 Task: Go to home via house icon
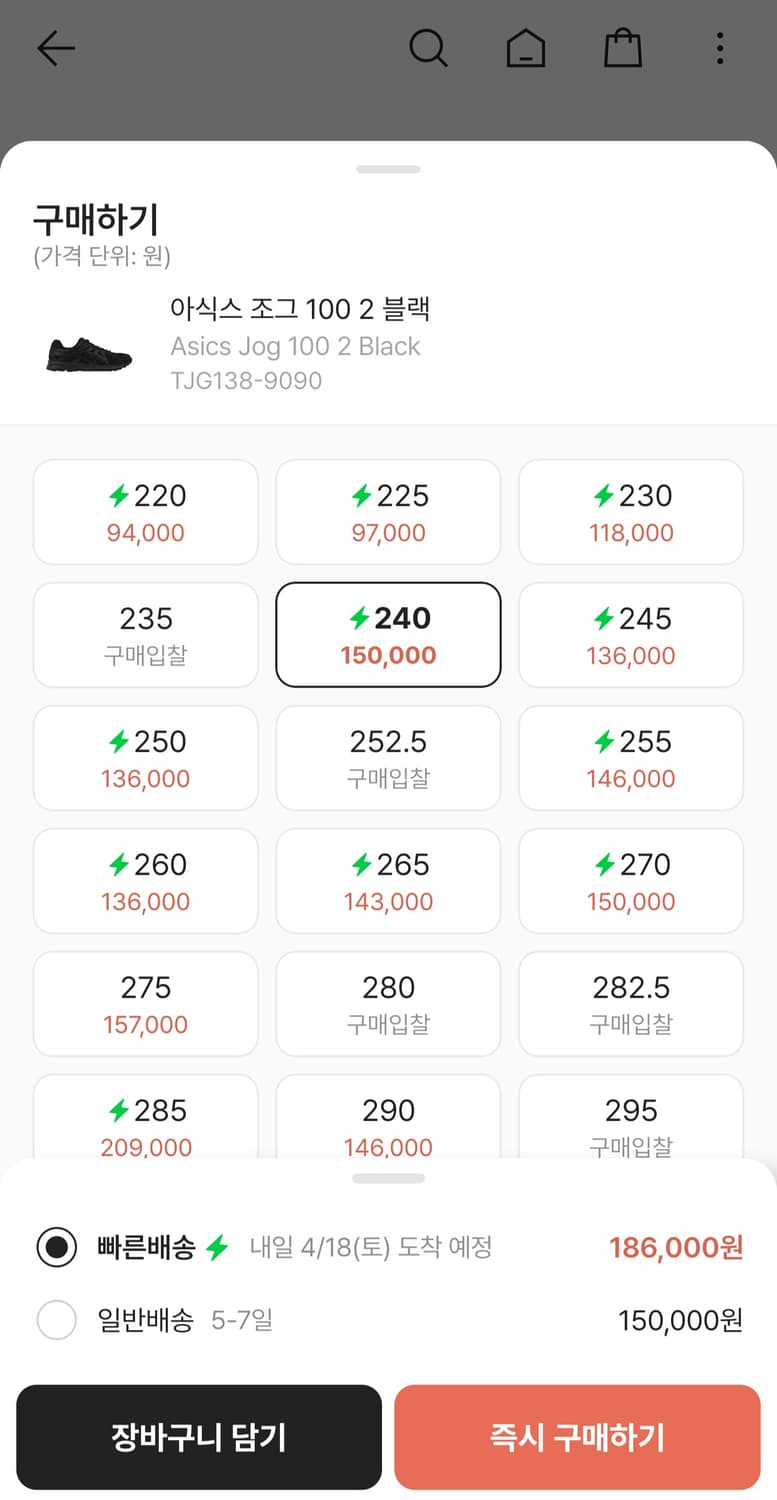click(x=525, y=48)
